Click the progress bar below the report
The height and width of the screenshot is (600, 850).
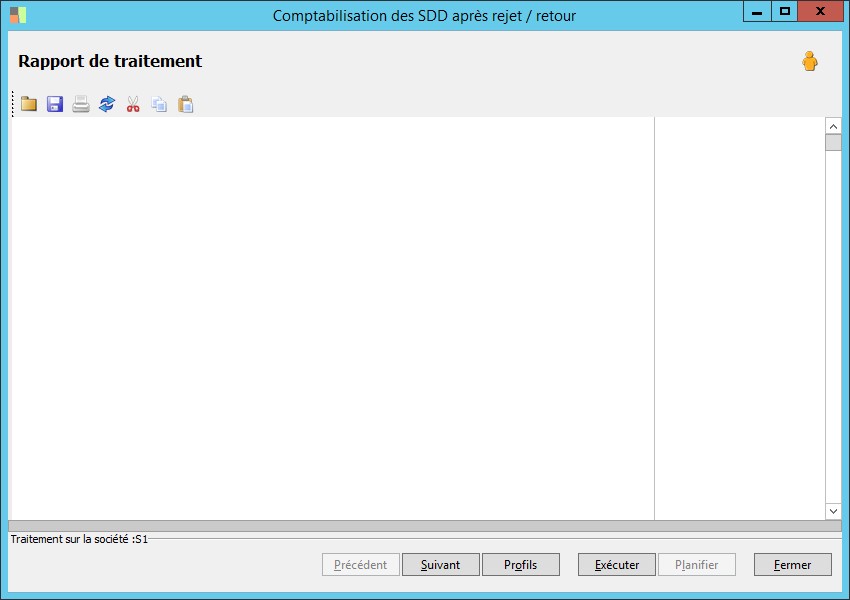tap(425, 526)
